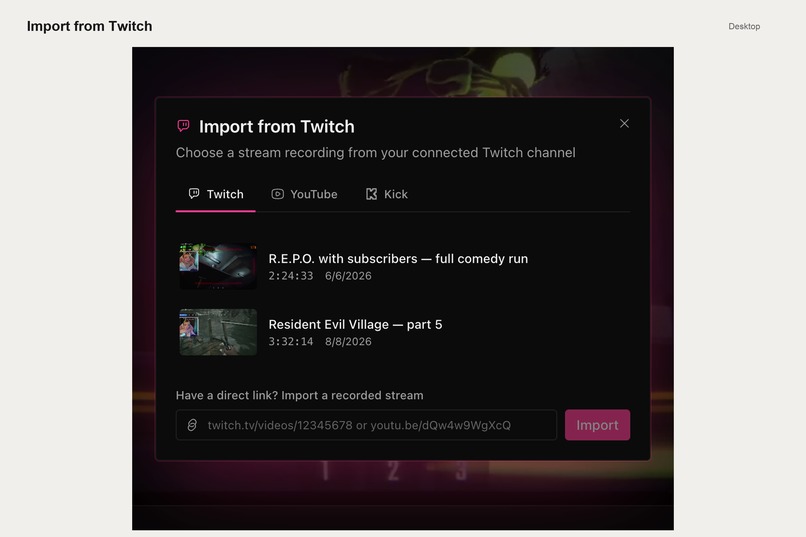Click the Desktop label at top right

tap(744, 26)
